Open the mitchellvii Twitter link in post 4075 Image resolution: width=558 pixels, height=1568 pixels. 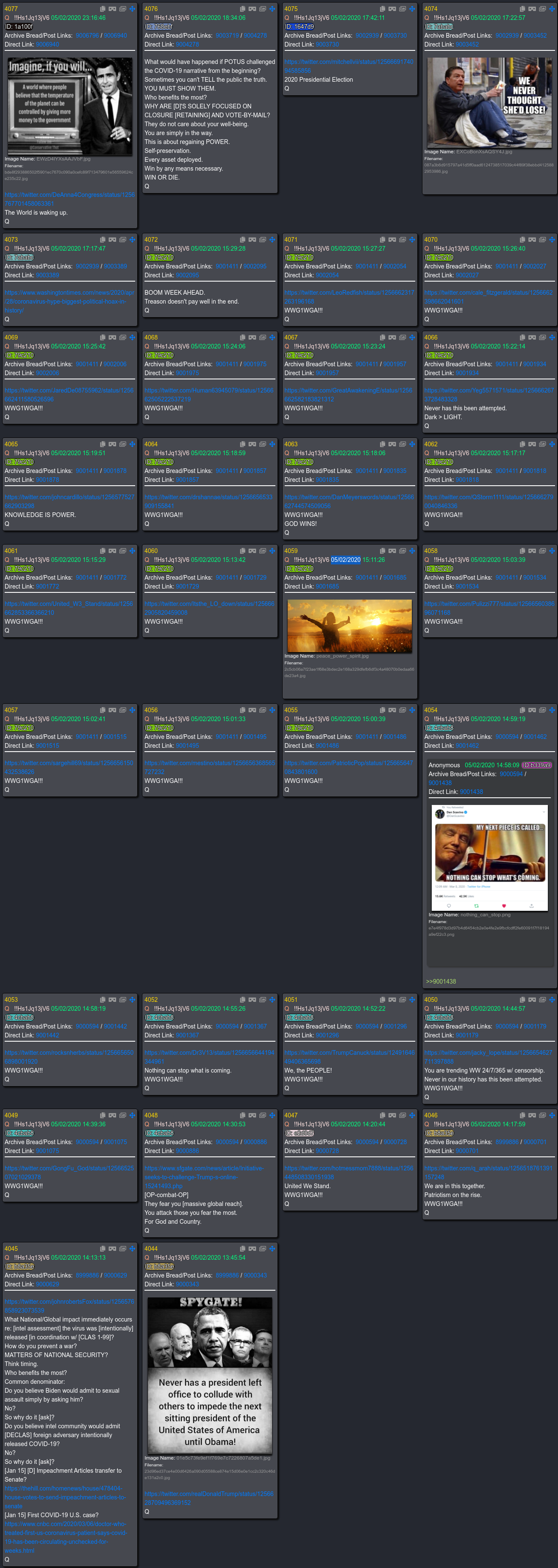[349, 66]
